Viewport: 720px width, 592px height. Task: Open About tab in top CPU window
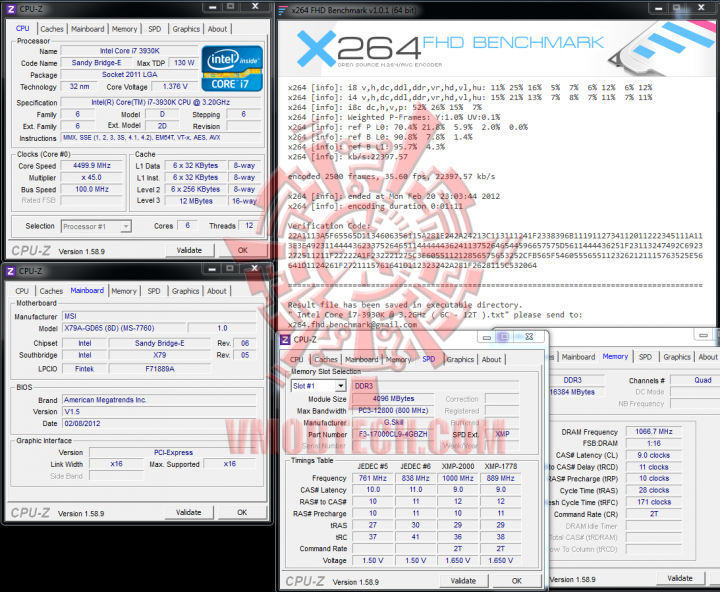click(218, 29)
